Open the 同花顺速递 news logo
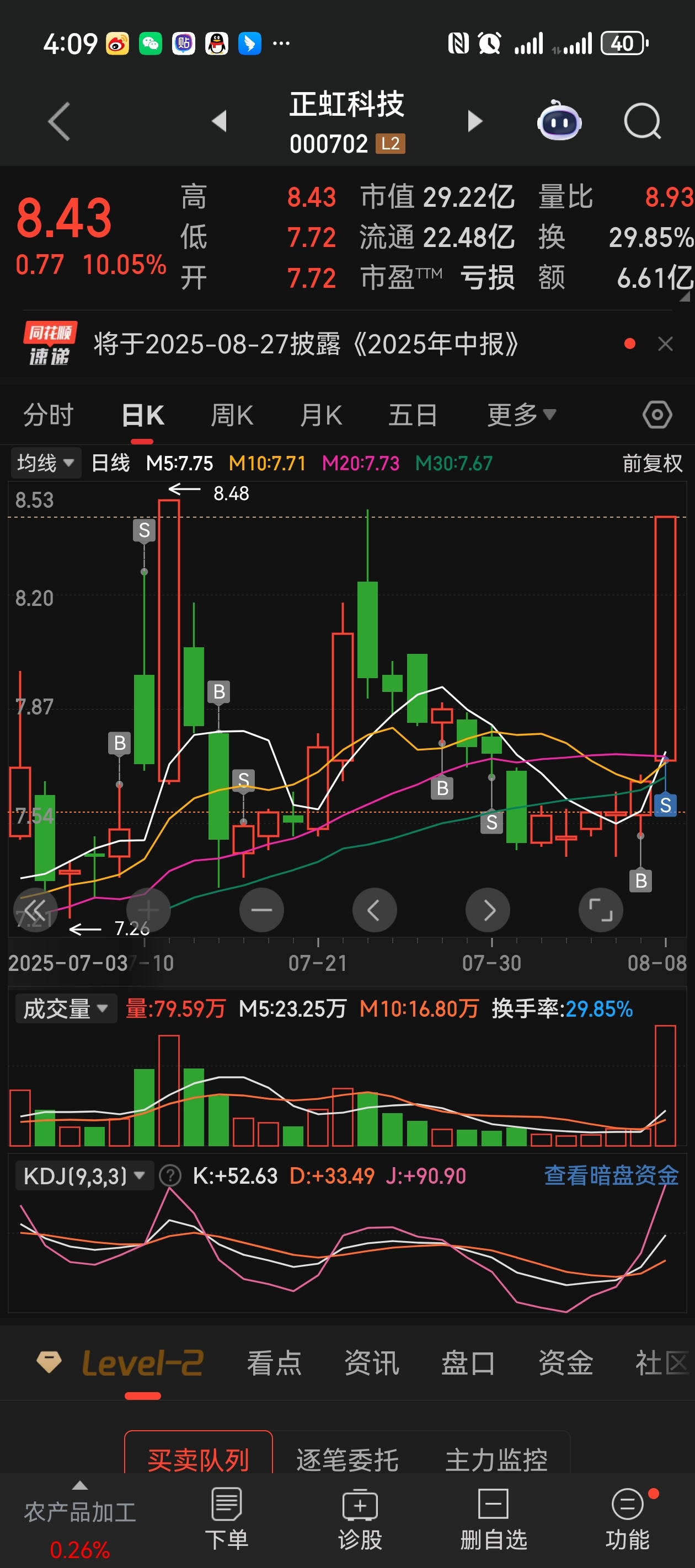Viewport: 695px width, 1568px height. 50,344
